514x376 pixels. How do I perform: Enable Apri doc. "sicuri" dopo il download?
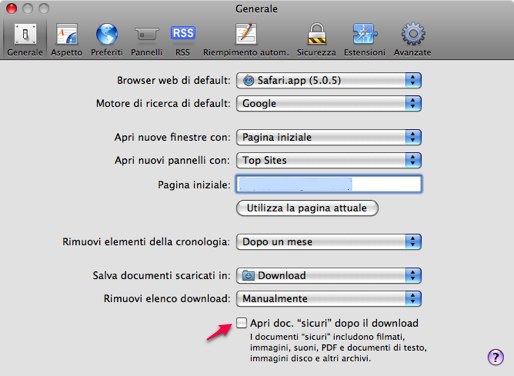(241, 323)
